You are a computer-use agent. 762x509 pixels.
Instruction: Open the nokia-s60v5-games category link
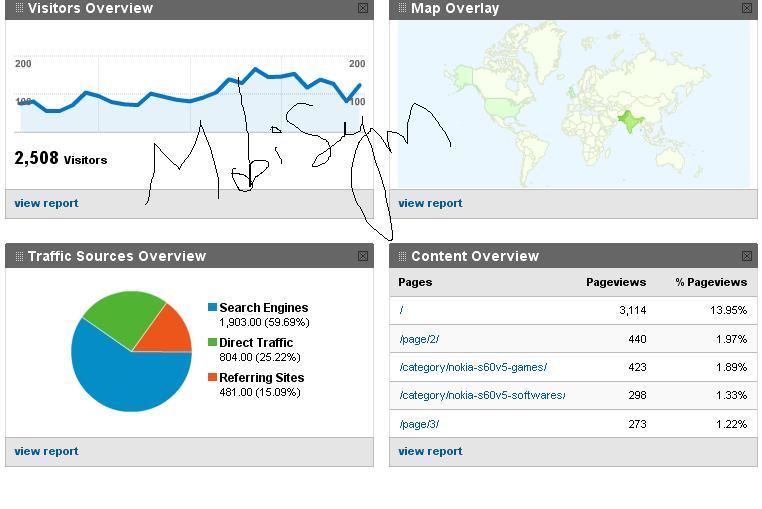tap(473, 367)
